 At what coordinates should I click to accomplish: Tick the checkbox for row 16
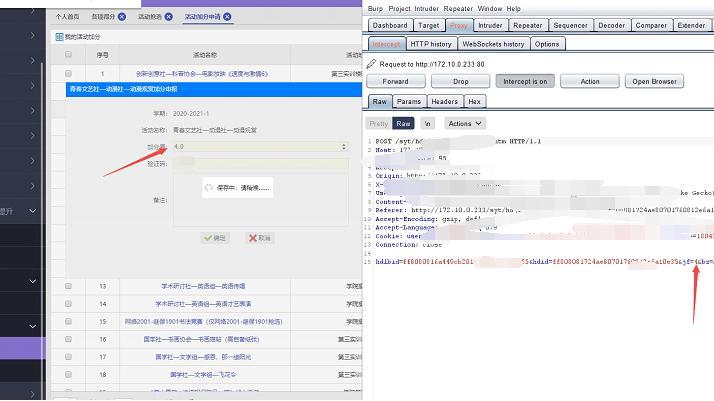tap(68, 339)
